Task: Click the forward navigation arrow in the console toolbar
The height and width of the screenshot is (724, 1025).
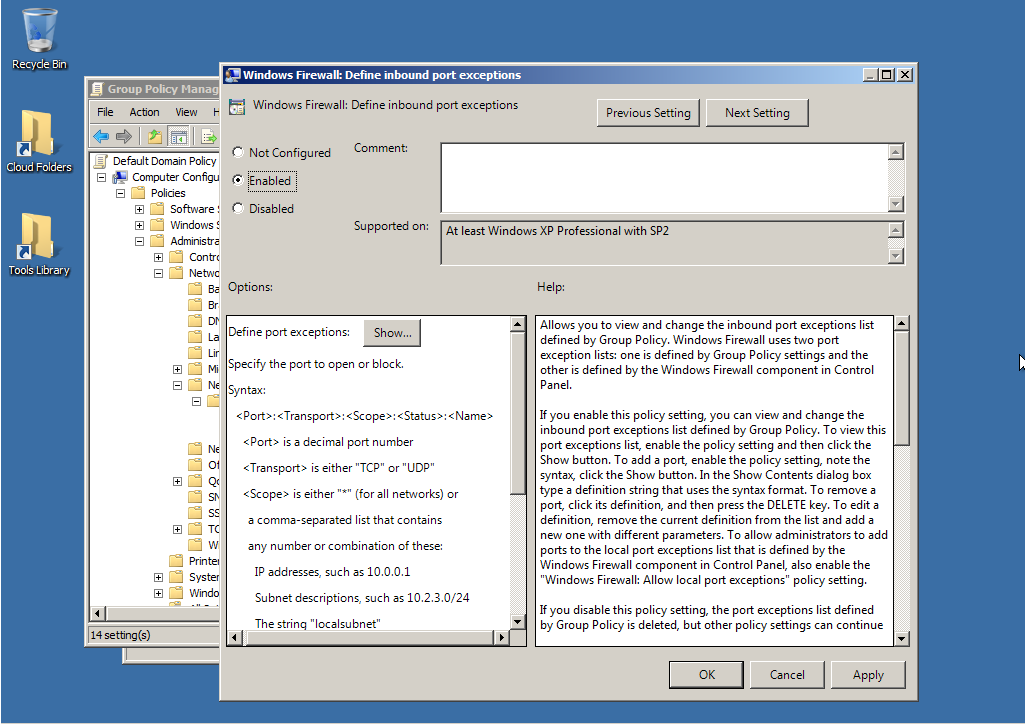Action: click(x=124, y=136)
